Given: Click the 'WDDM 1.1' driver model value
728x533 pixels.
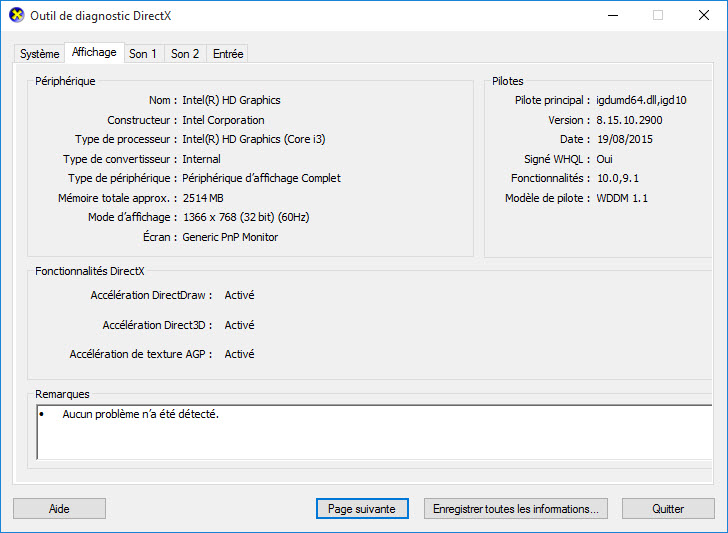Looking at the screenshot, I should (x=622, y=198).
